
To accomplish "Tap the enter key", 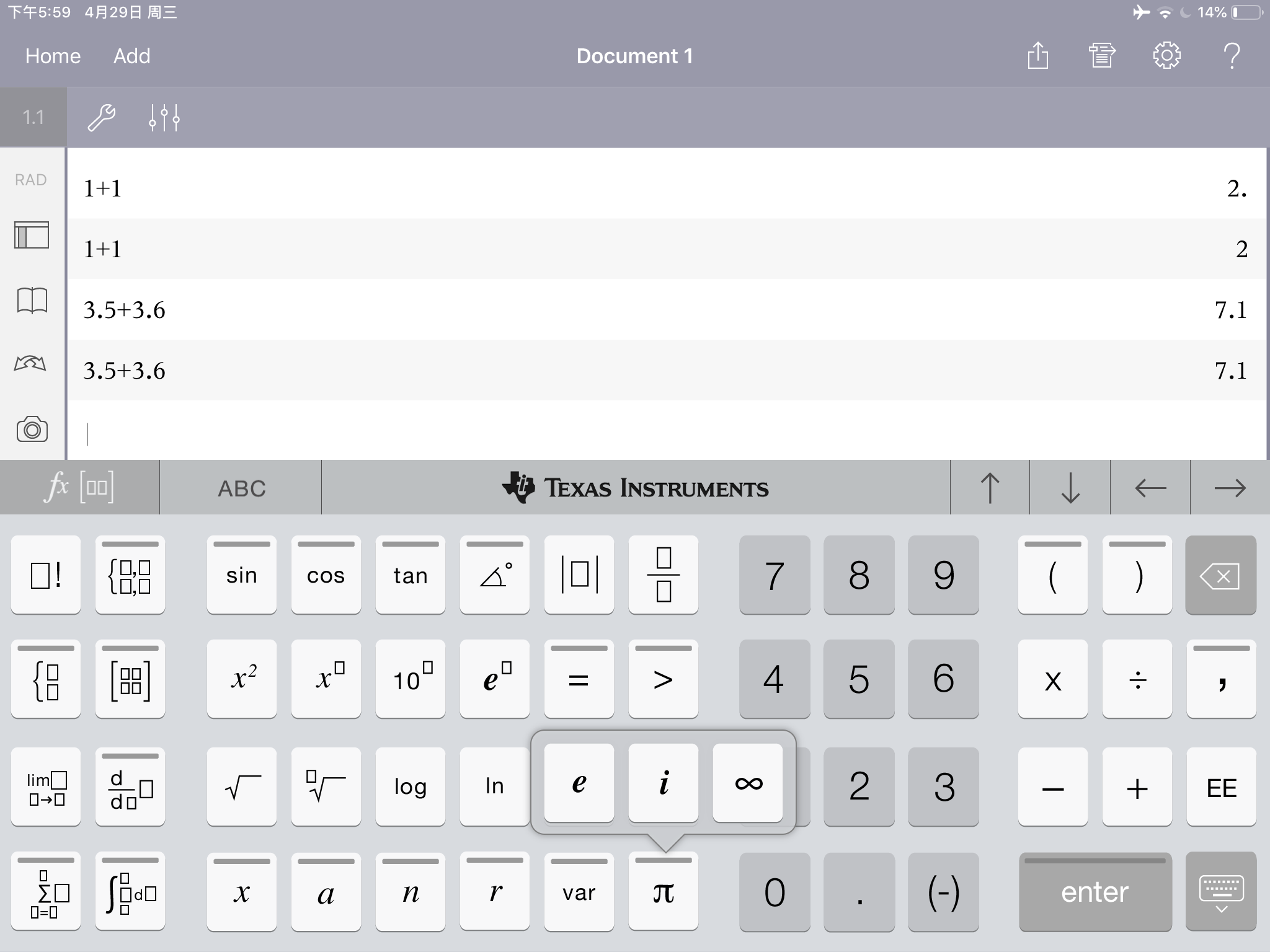I will (x=1095, y=892).
